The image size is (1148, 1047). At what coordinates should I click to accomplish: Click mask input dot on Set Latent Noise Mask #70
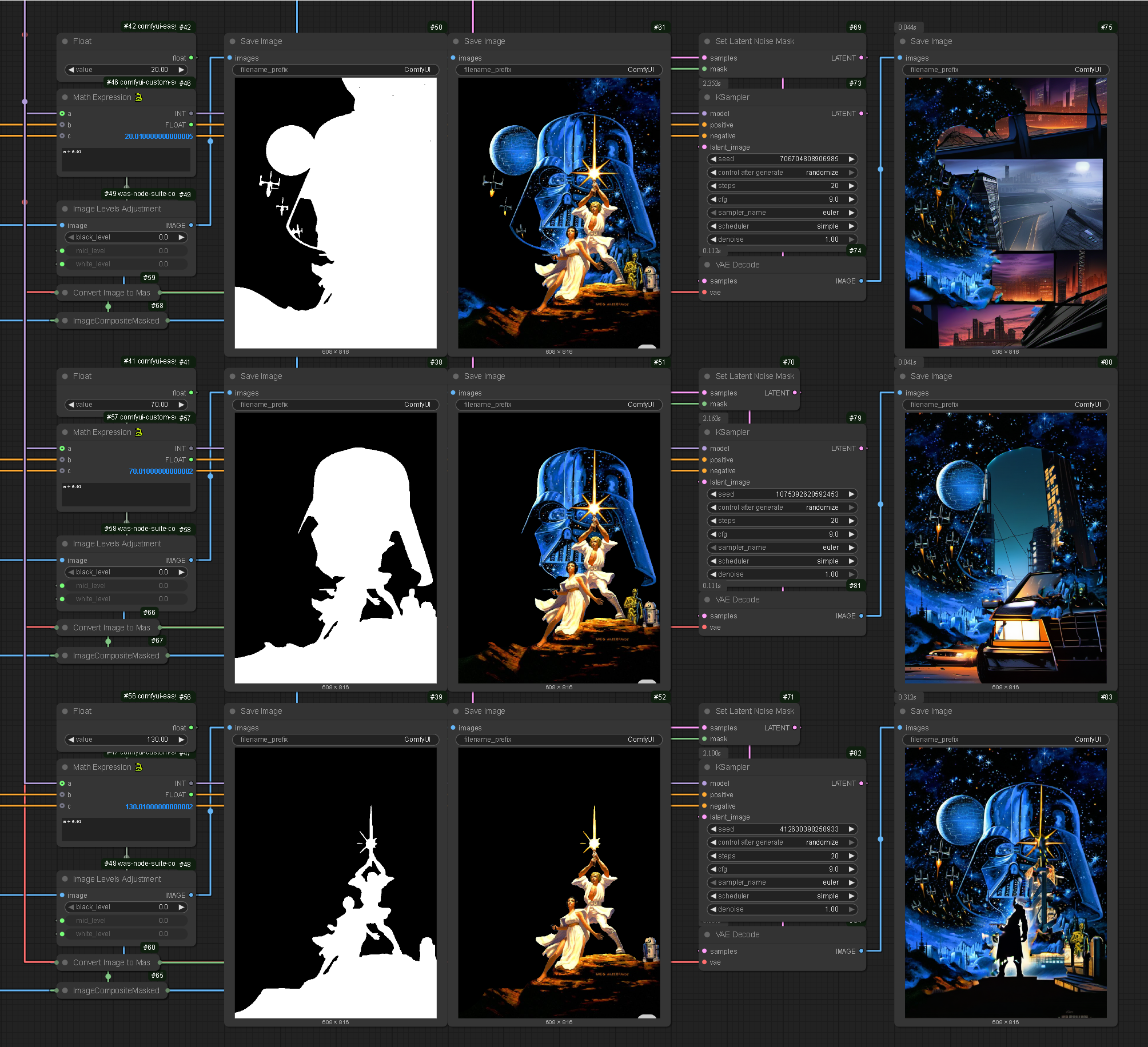point(704,404)
